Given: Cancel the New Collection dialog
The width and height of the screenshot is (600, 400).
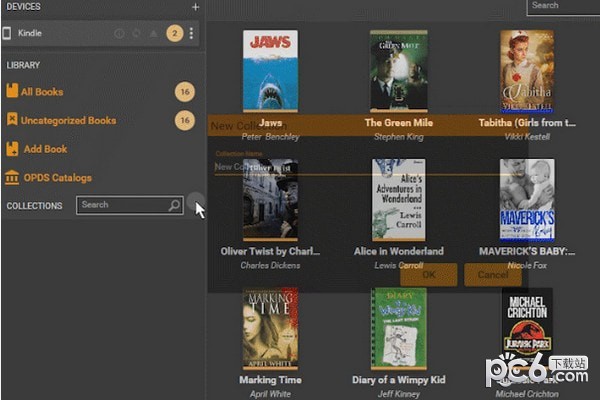Looking at the screenshot, I should 493,274.
